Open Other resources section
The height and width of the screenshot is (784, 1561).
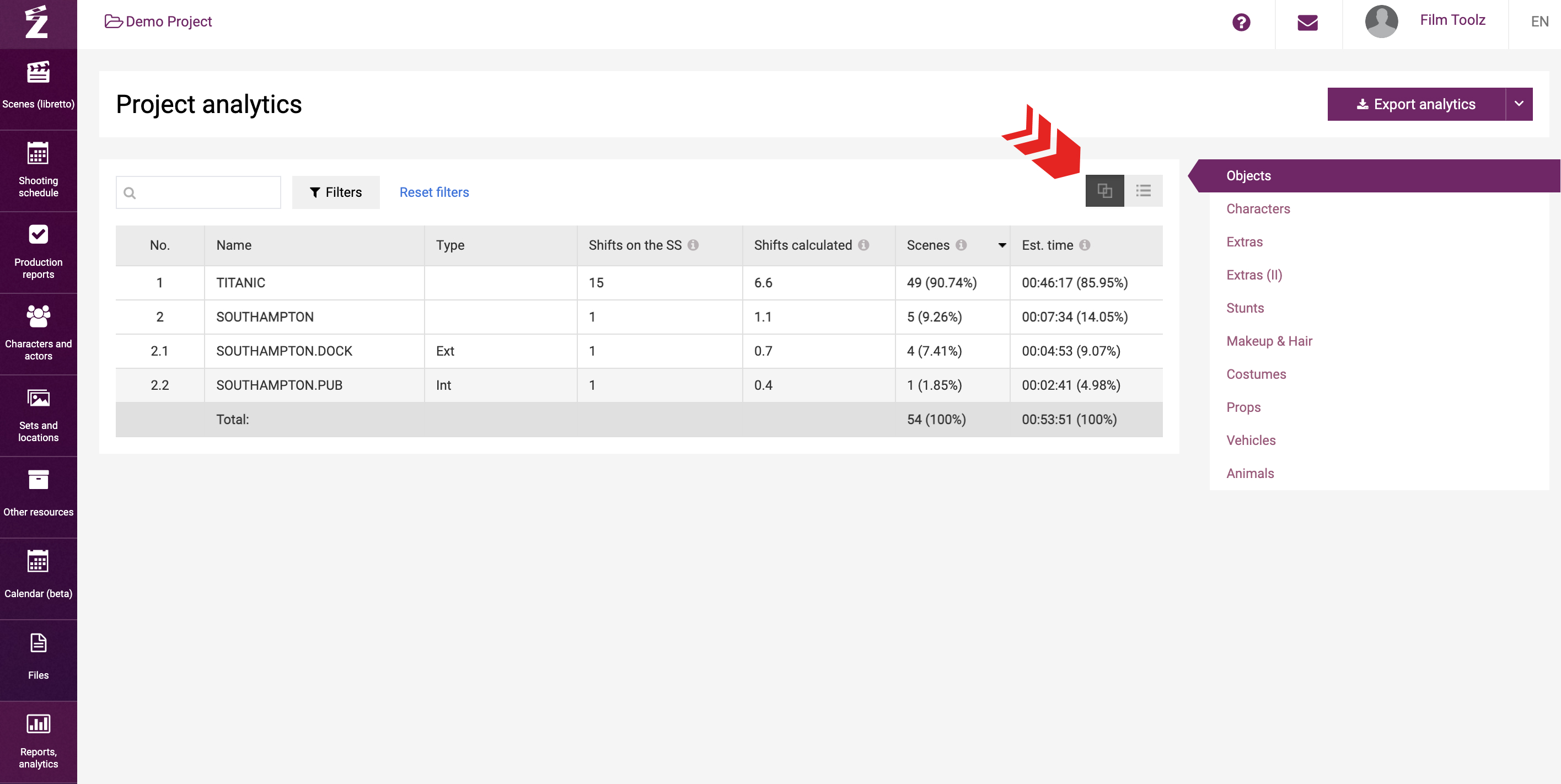coord(38,497)
